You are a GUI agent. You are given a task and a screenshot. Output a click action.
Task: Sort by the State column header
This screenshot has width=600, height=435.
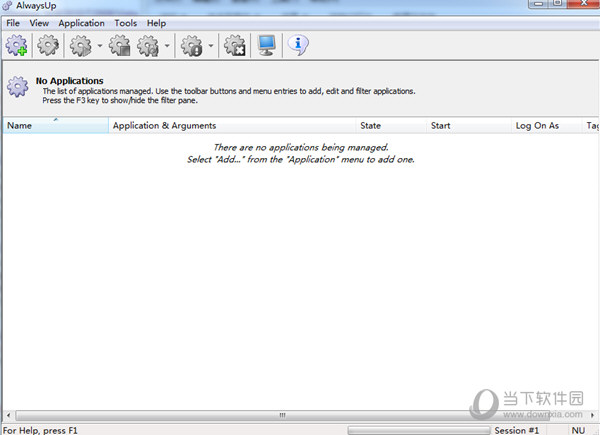click(x=391, y=125)
